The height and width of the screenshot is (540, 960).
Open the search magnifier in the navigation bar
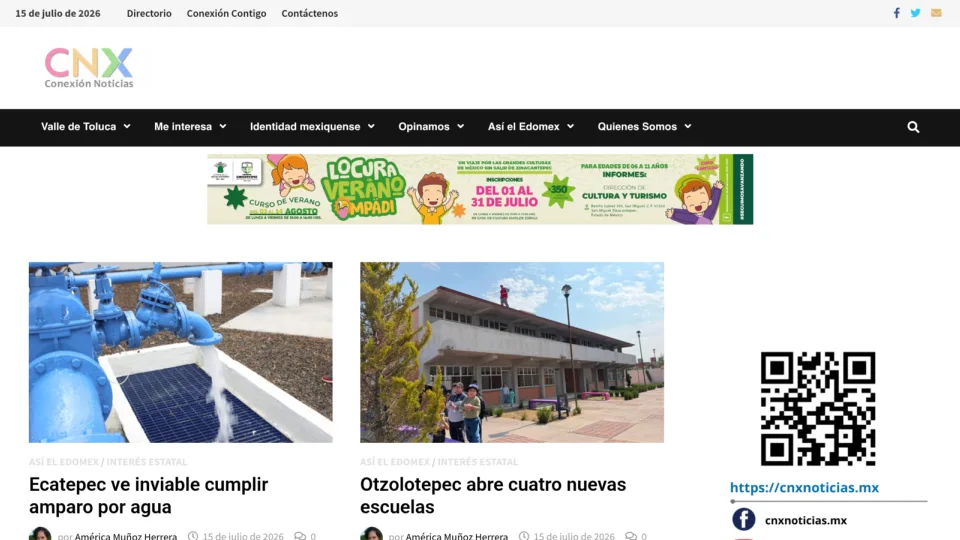(913, 127)
